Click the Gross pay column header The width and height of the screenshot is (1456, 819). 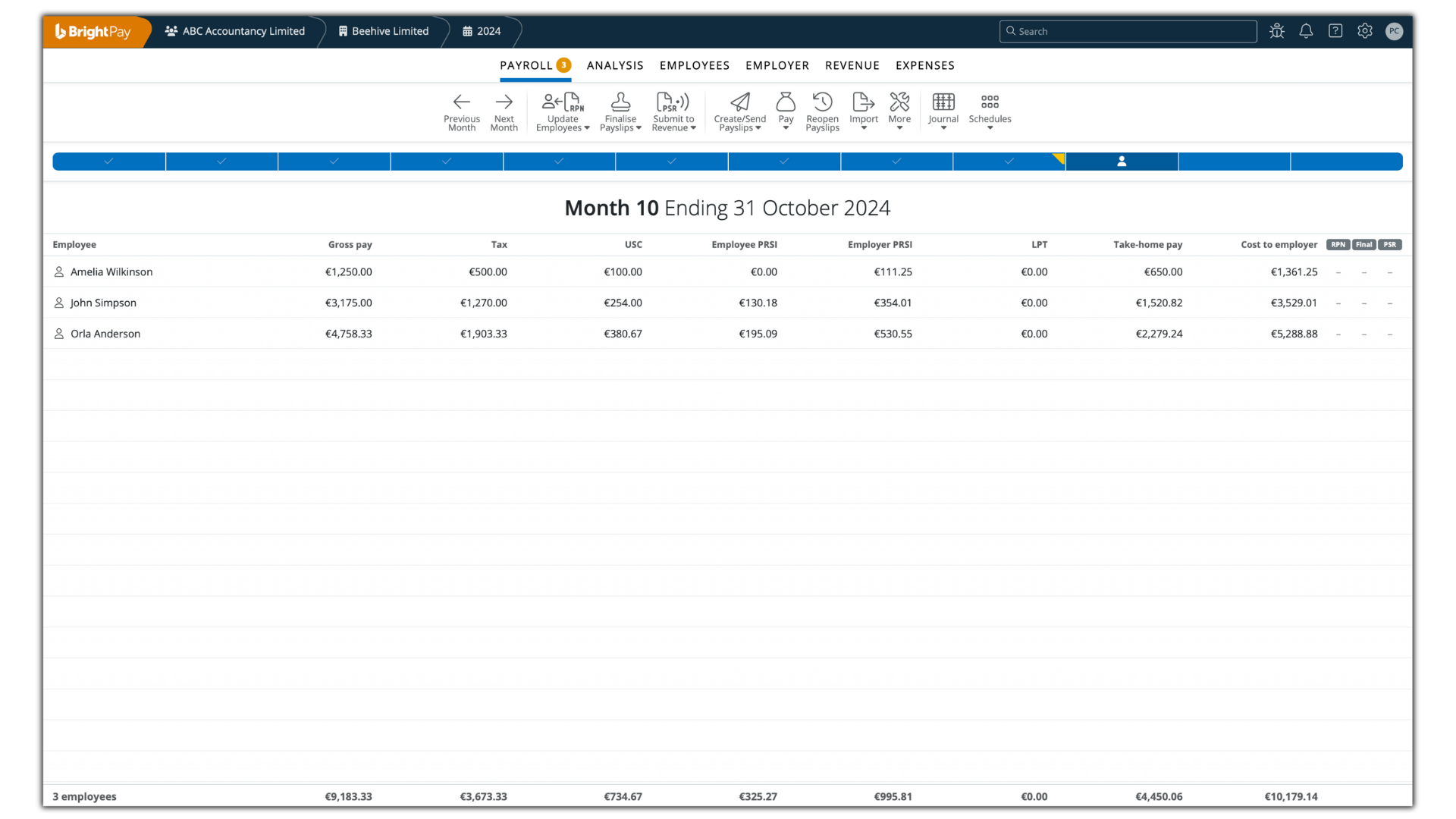350,244
